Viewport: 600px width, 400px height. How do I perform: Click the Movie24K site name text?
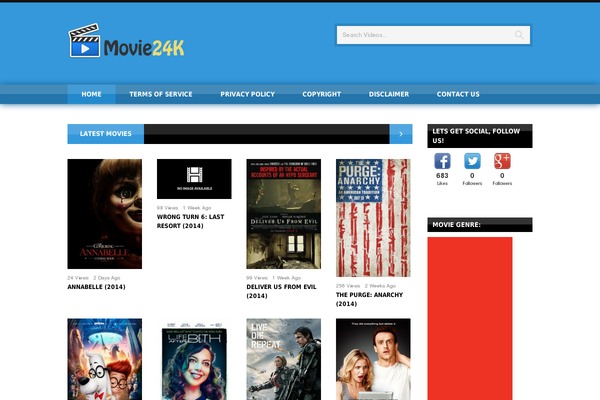pos(144,48)
